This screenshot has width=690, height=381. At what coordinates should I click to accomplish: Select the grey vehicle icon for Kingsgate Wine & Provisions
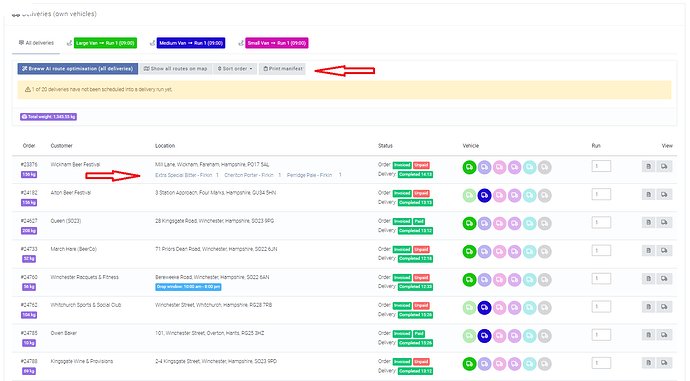point(544,364)
